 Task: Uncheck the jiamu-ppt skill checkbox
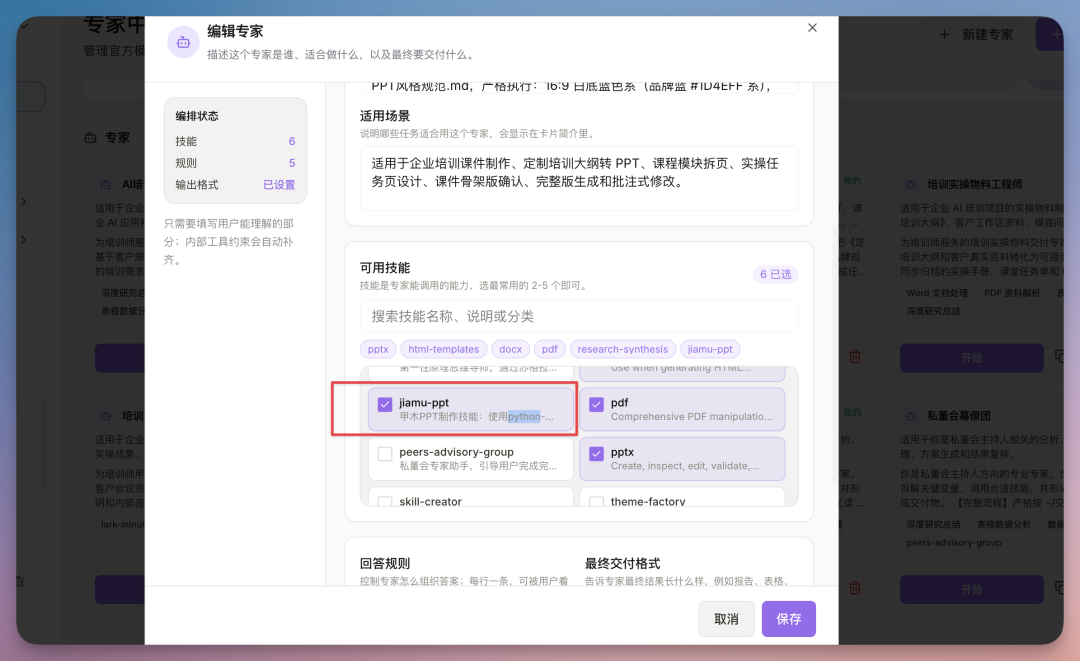pyautogui.click(x=385, y=404)
